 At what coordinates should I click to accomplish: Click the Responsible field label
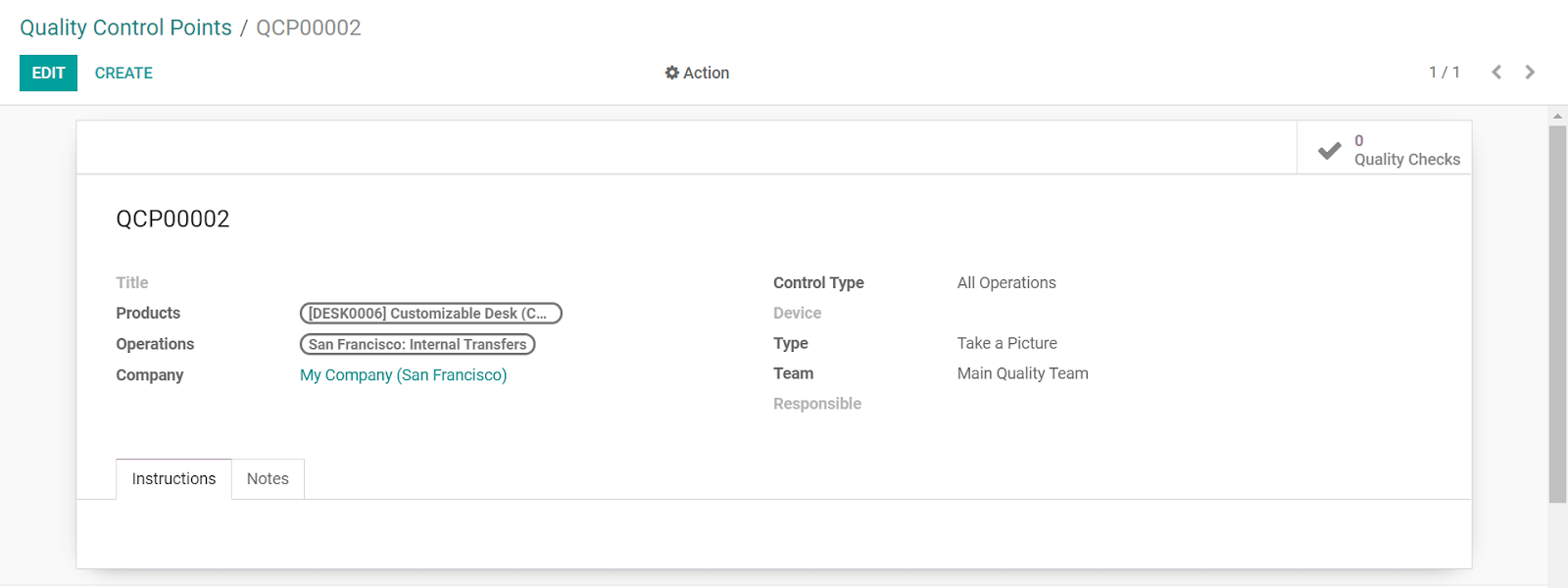coord(817,404)
